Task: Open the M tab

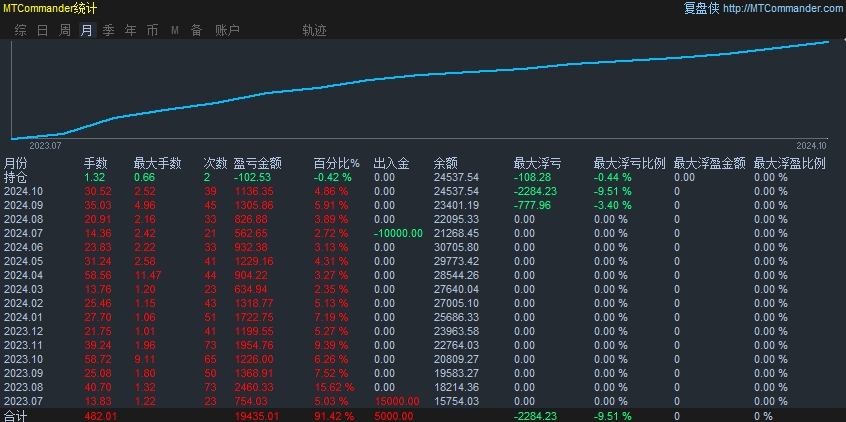Action: [175, 30]
